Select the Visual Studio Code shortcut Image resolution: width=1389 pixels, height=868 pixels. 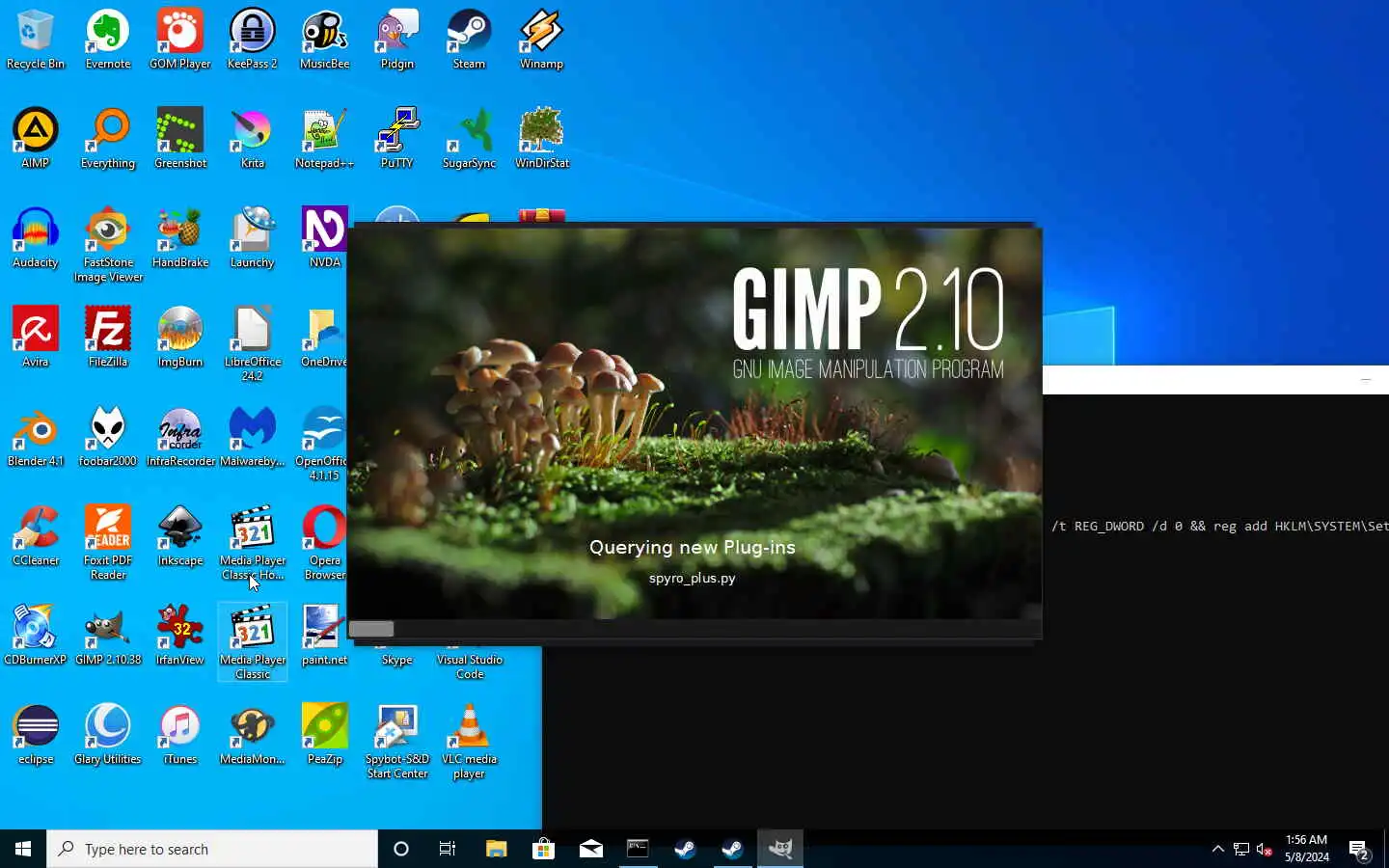tap(470, 665)
